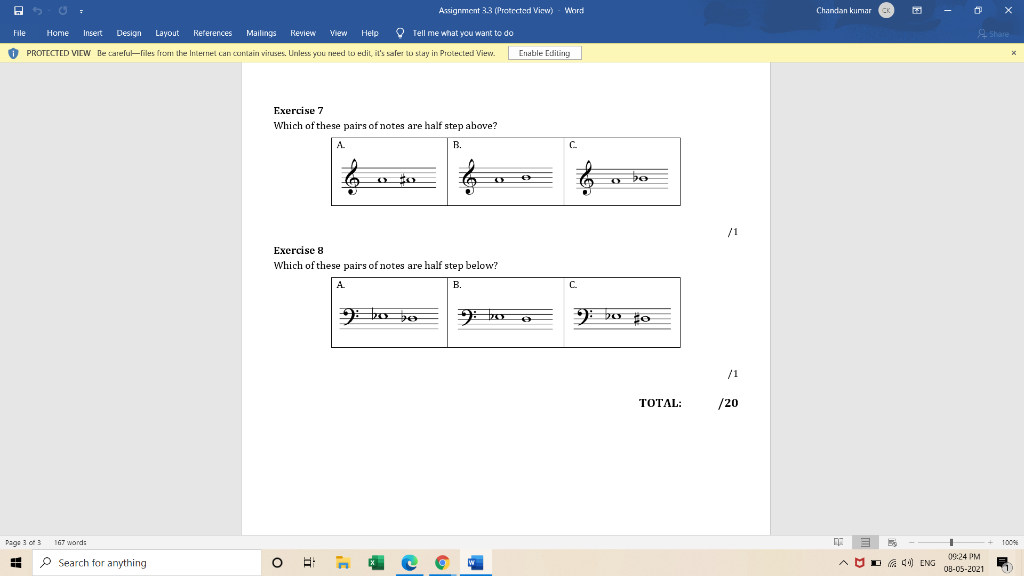Click Exercise 7 option B notation image
This screenshot has height=576, width=1024.
(x=505, y=177)
